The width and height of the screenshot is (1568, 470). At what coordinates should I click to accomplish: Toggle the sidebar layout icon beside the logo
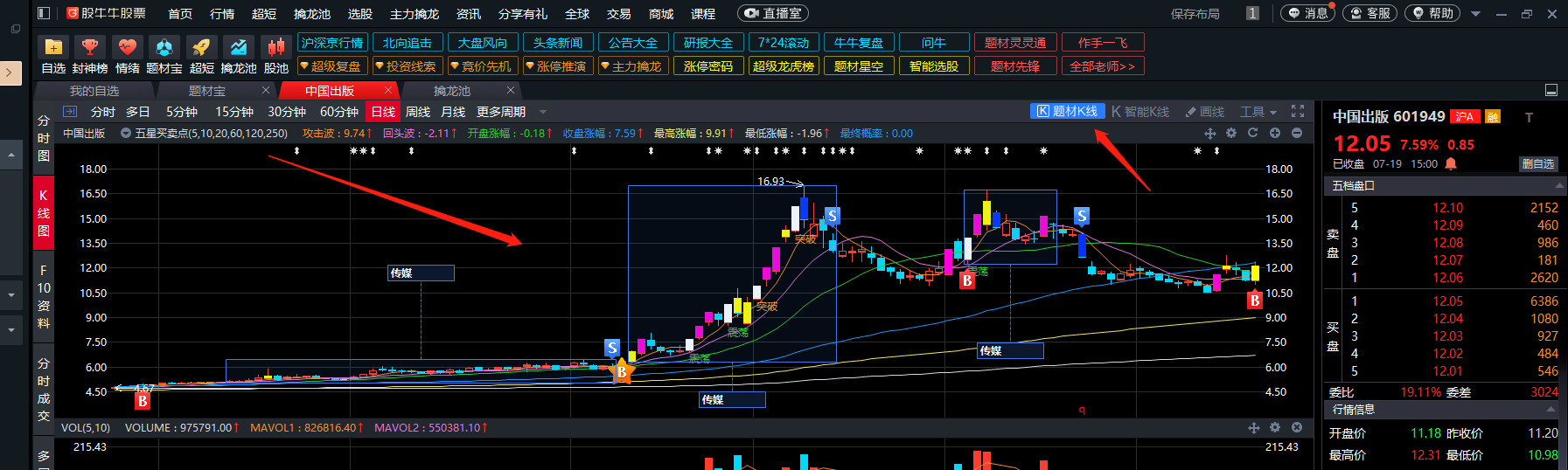pos(45,13)
